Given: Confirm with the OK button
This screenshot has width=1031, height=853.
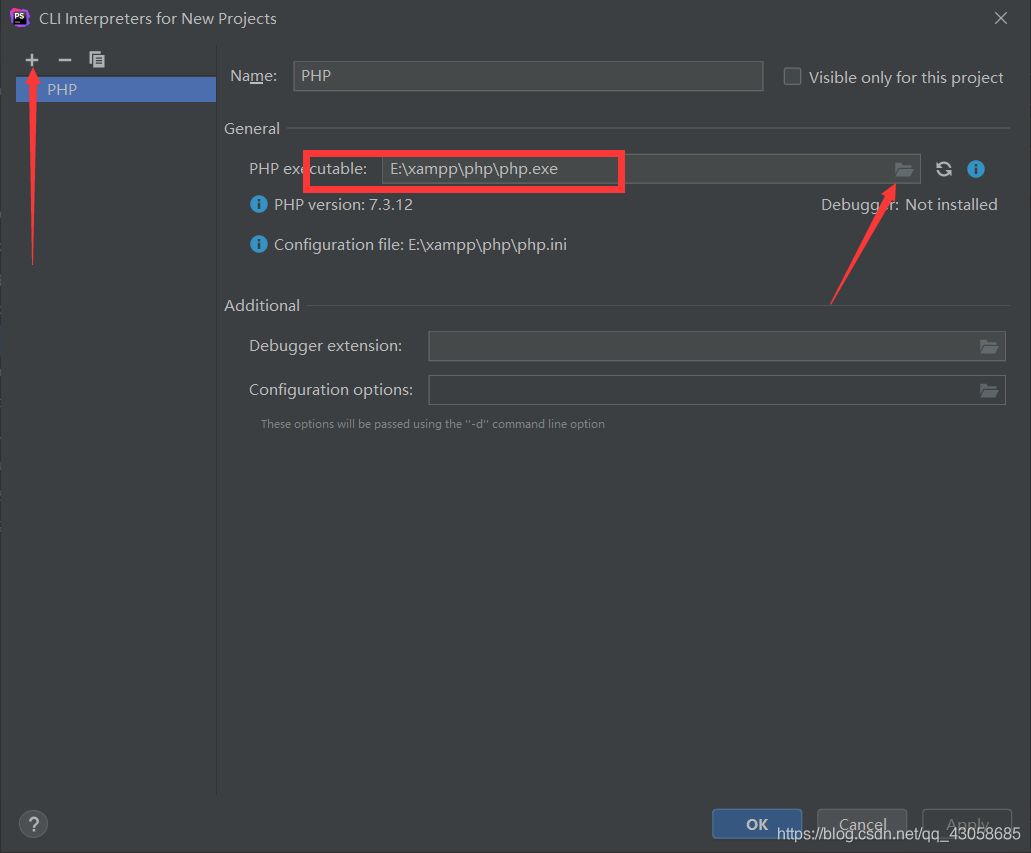Looking at the screenshot, I should click(757, 824).
